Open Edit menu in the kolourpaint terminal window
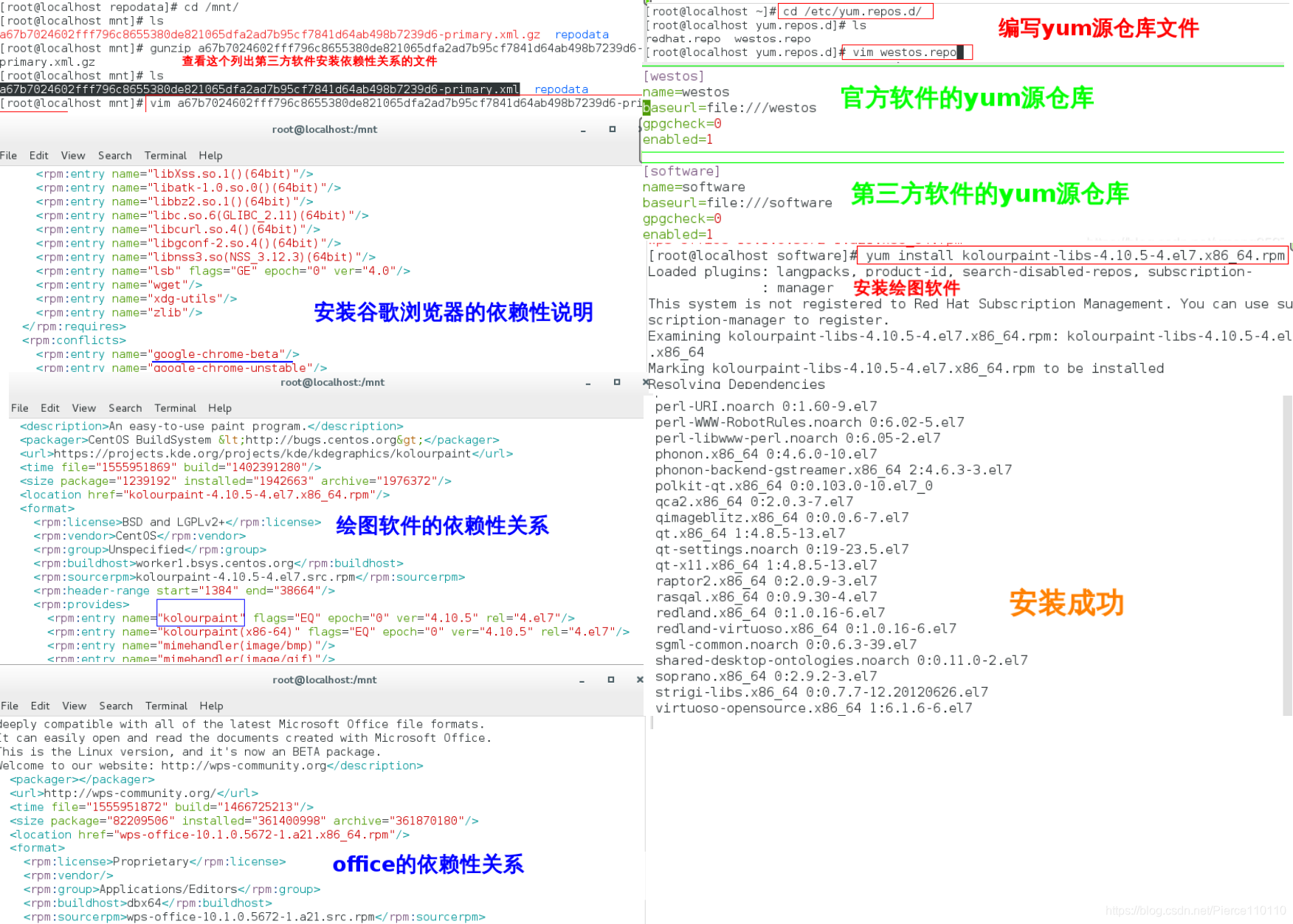The height and width of the screenshot is (924, 1293). point(50,408)
